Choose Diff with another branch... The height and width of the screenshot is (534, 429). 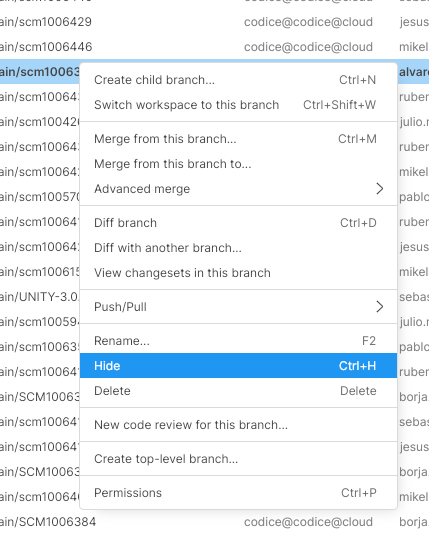(238, 248)
